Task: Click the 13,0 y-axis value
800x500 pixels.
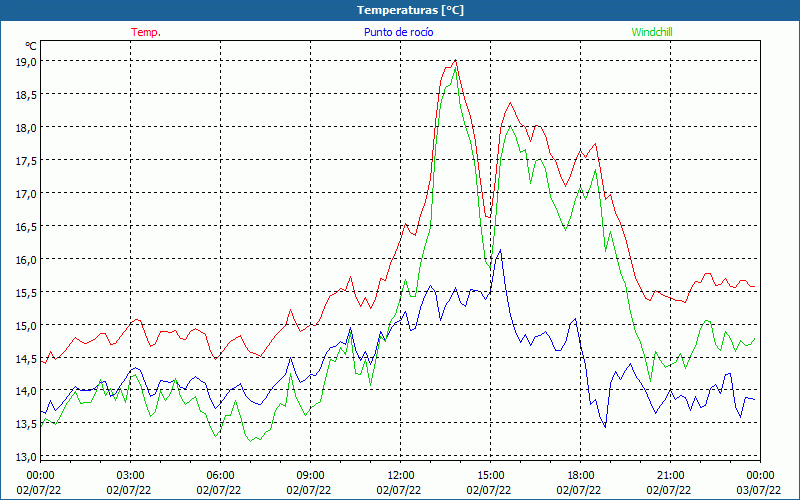Action: pos(26,457)
